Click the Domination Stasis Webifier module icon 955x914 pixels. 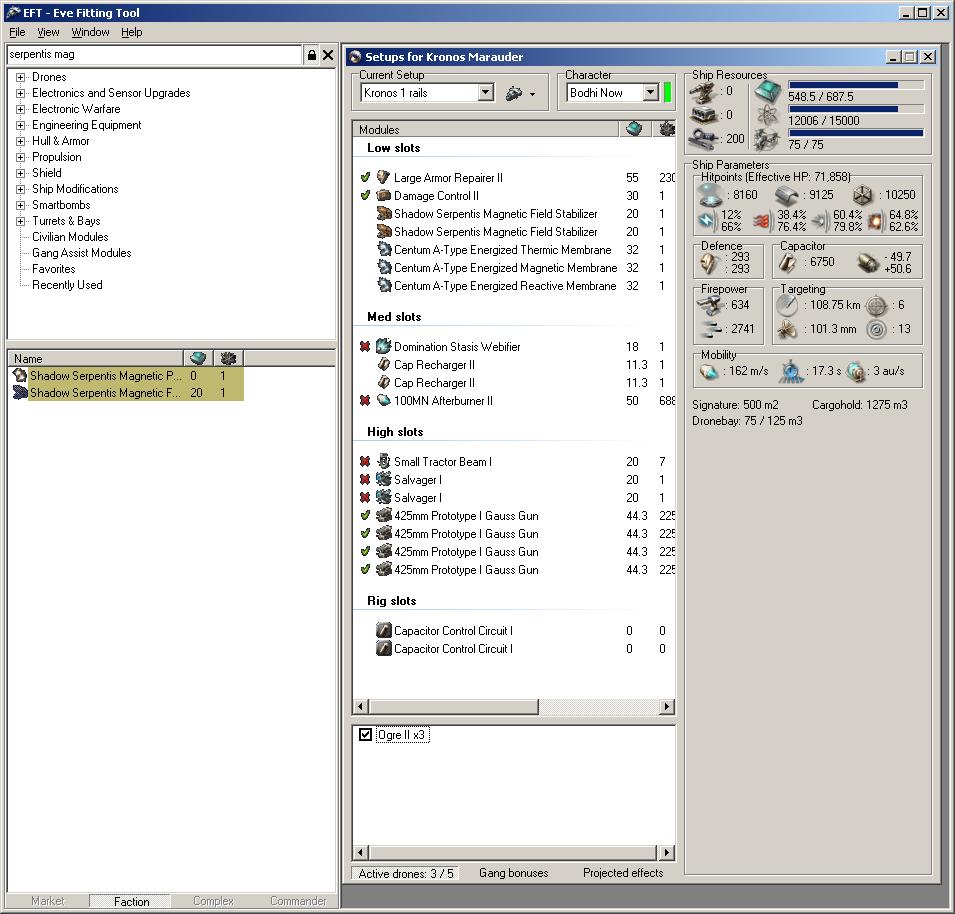tap(383, 346)
